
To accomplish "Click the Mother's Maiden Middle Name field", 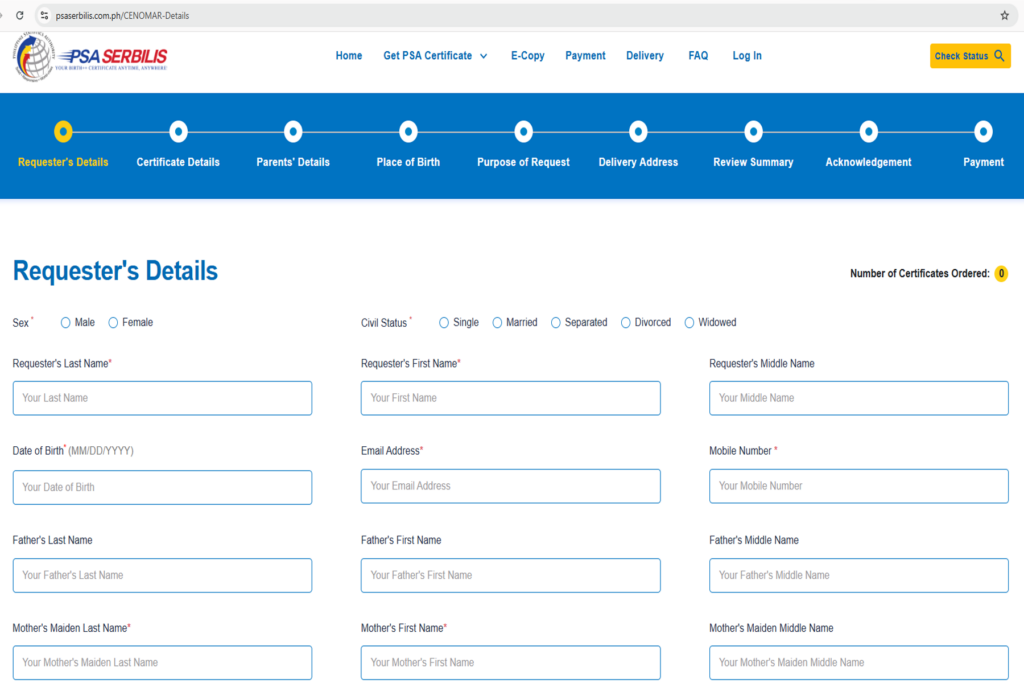I will pos(859,663).
